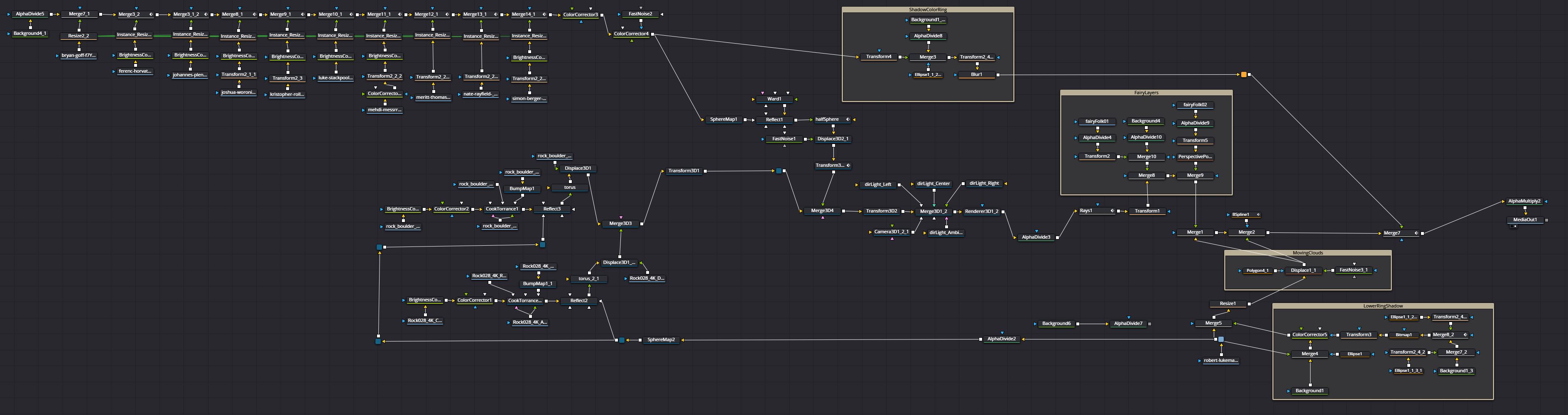Select the Merge7 node near AlphaMultiply2
The width and height of the screenshot is (1568, 415).
pyautogui.click(x=1401, y=233)
